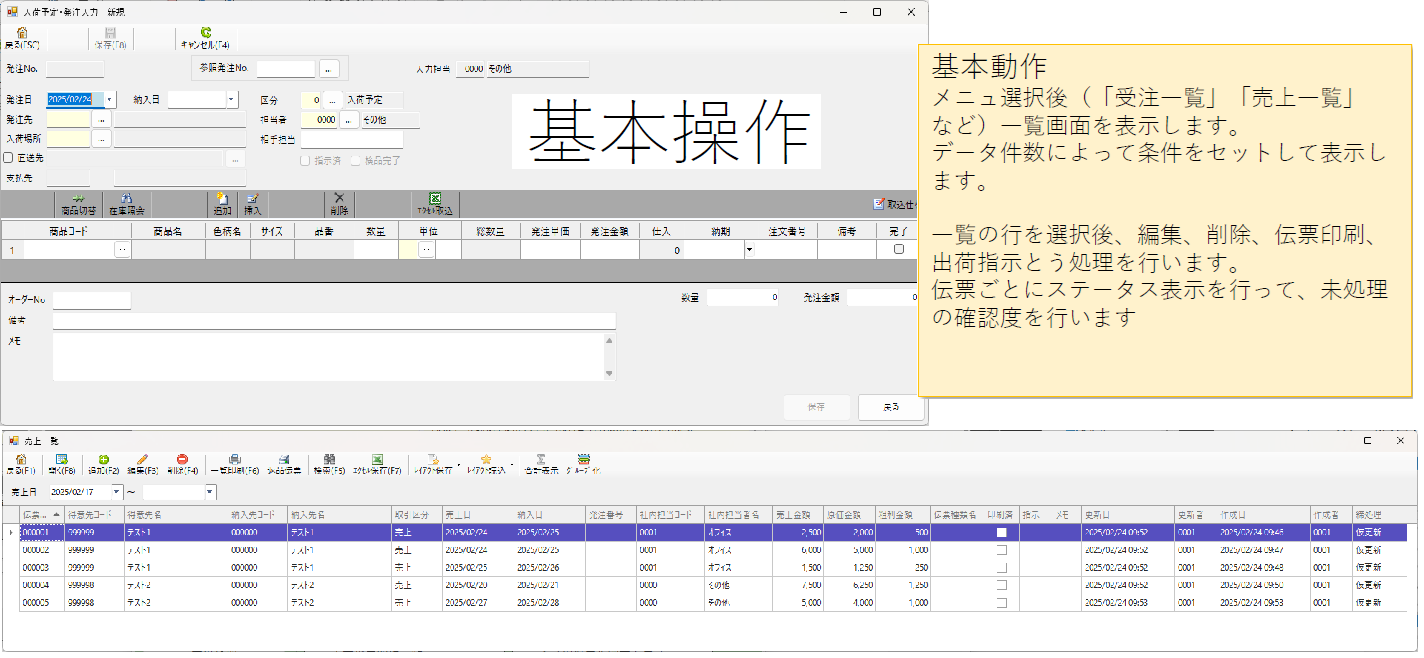
Task: Click the 合計表示 sigma icon
Action: 540,460
